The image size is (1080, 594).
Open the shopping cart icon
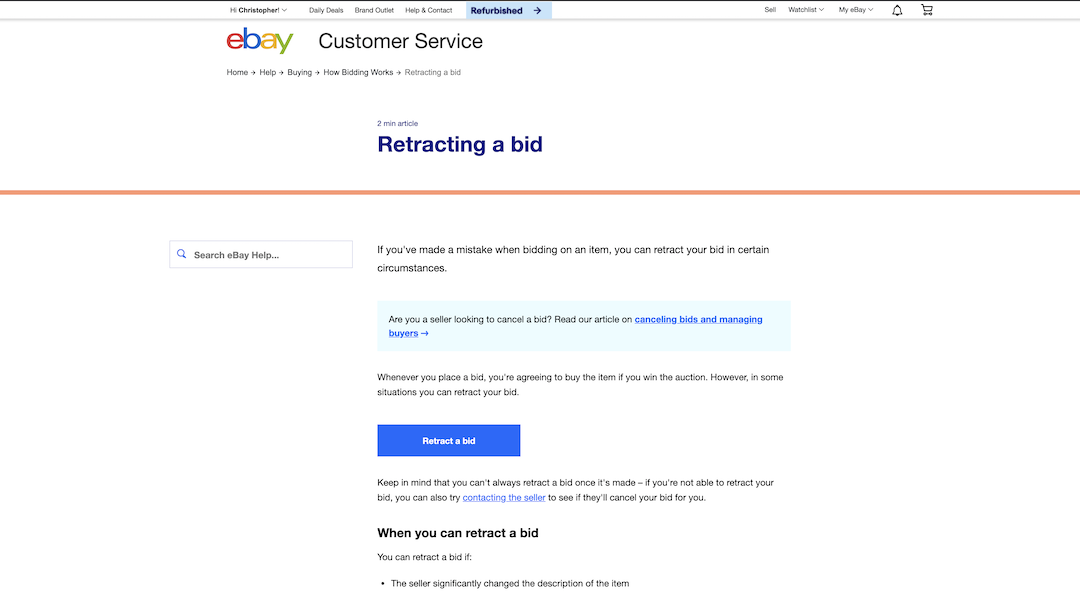(x=927, y=10)
